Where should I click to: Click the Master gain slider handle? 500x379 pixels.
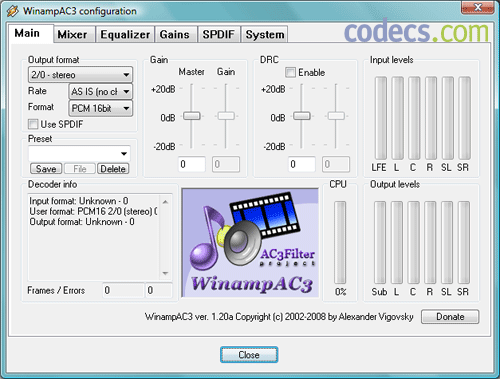point(192,116)
